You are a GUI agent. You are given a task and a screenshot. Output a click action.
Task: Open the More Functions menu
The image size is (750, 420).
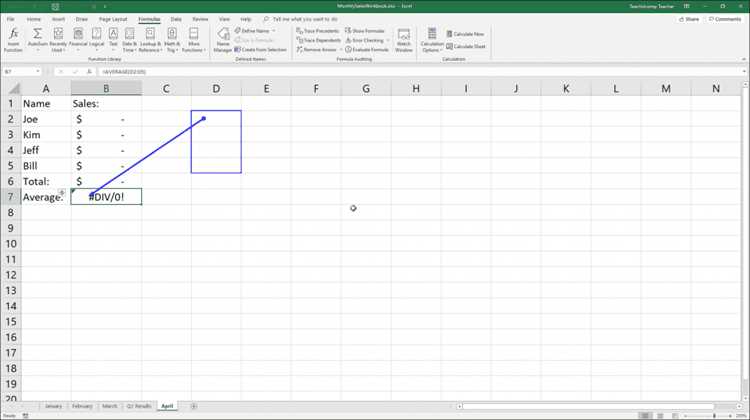coord(193,40)
